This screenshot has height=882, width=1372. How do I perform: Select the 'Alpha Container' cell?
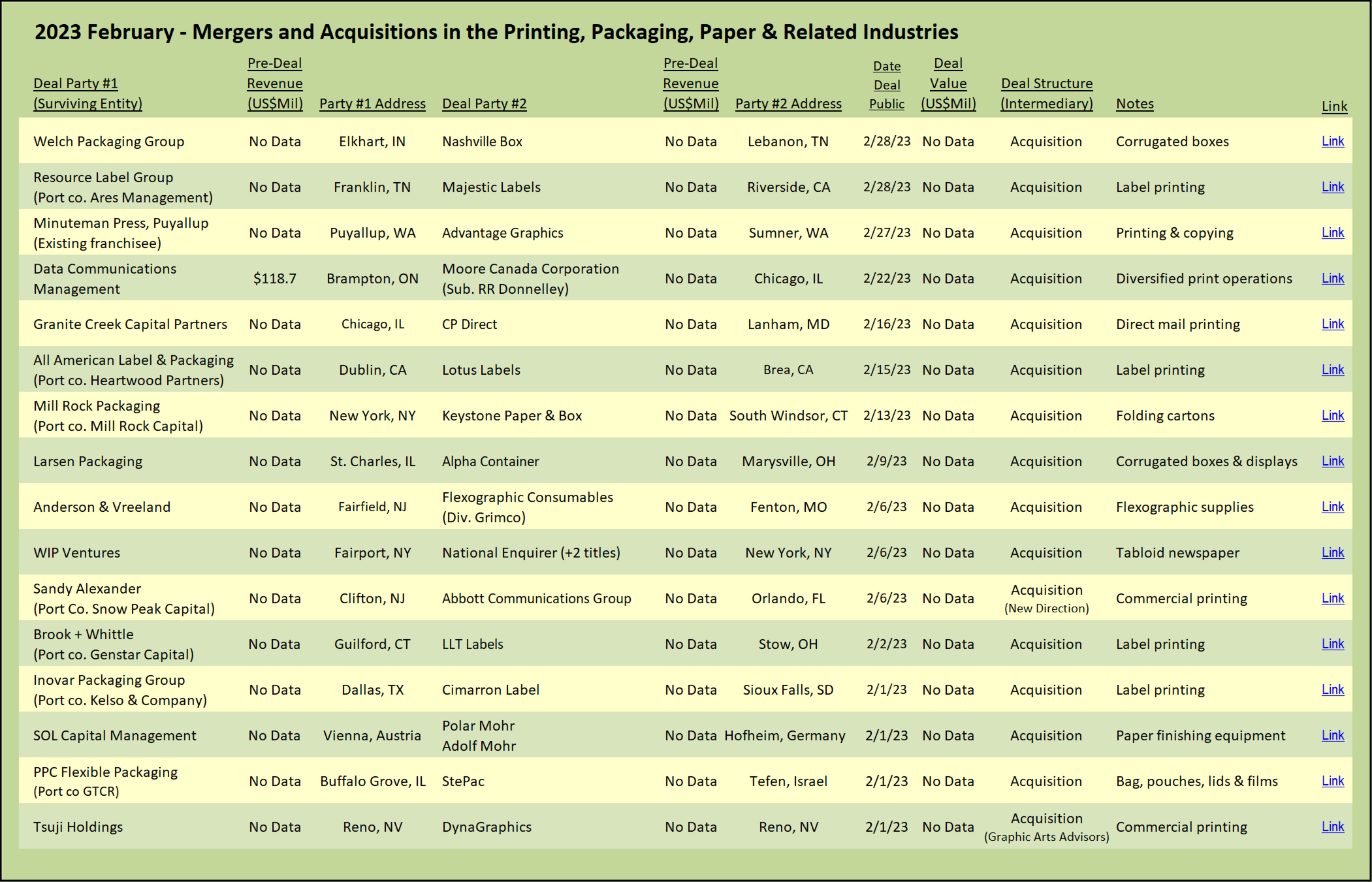click(490, 462)
